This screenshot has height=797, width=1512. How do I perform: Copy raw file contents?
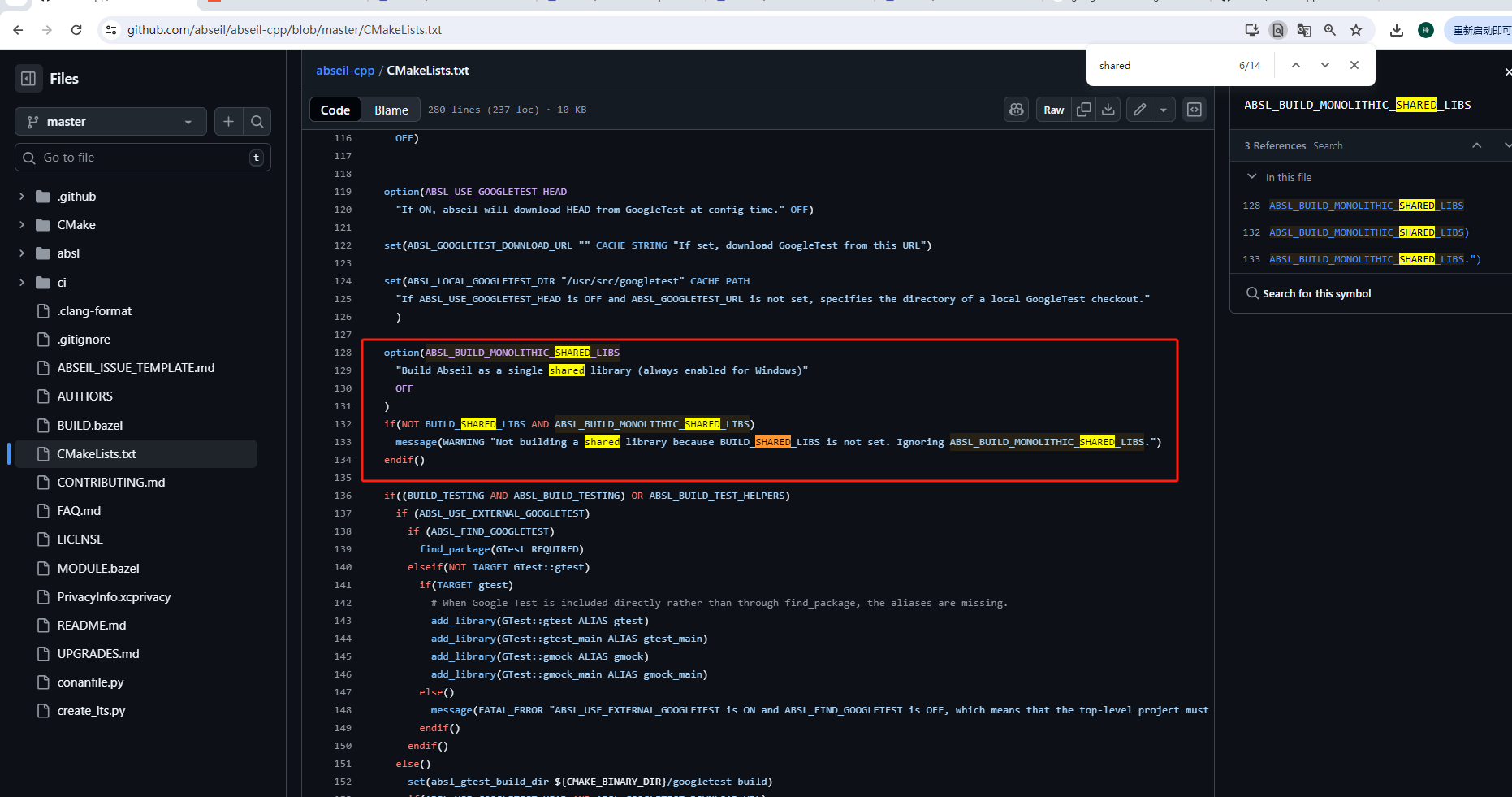coord(1084,110)
